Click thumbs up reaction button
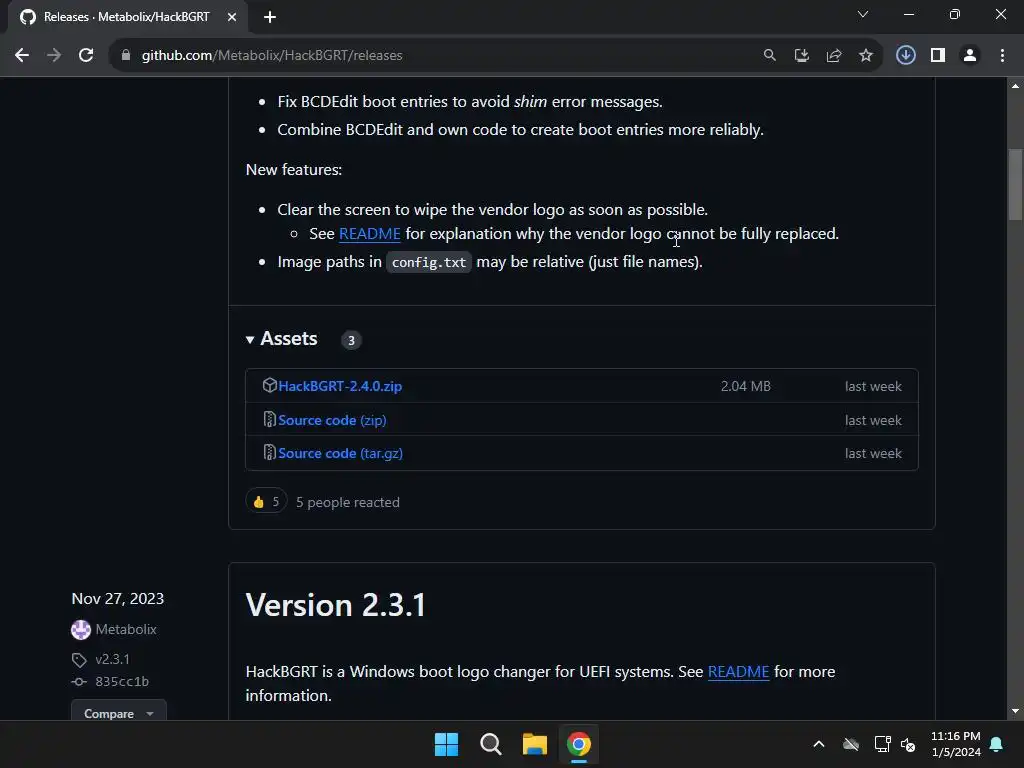This screenshot has width=1024, height=768. coord(266,502)
